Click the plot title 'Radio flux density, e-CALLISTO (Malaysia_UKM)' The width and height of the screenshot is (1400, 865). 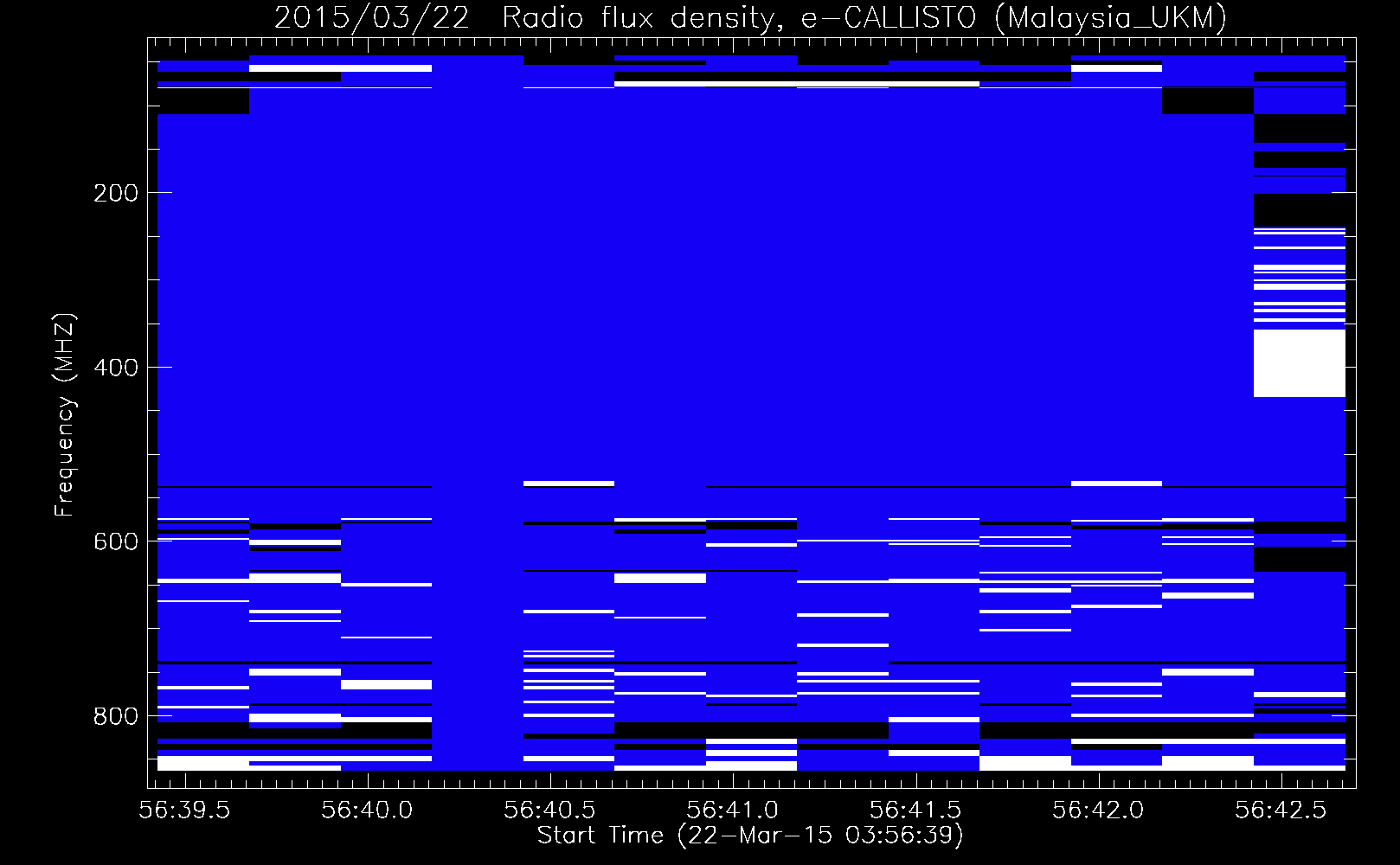864,17
